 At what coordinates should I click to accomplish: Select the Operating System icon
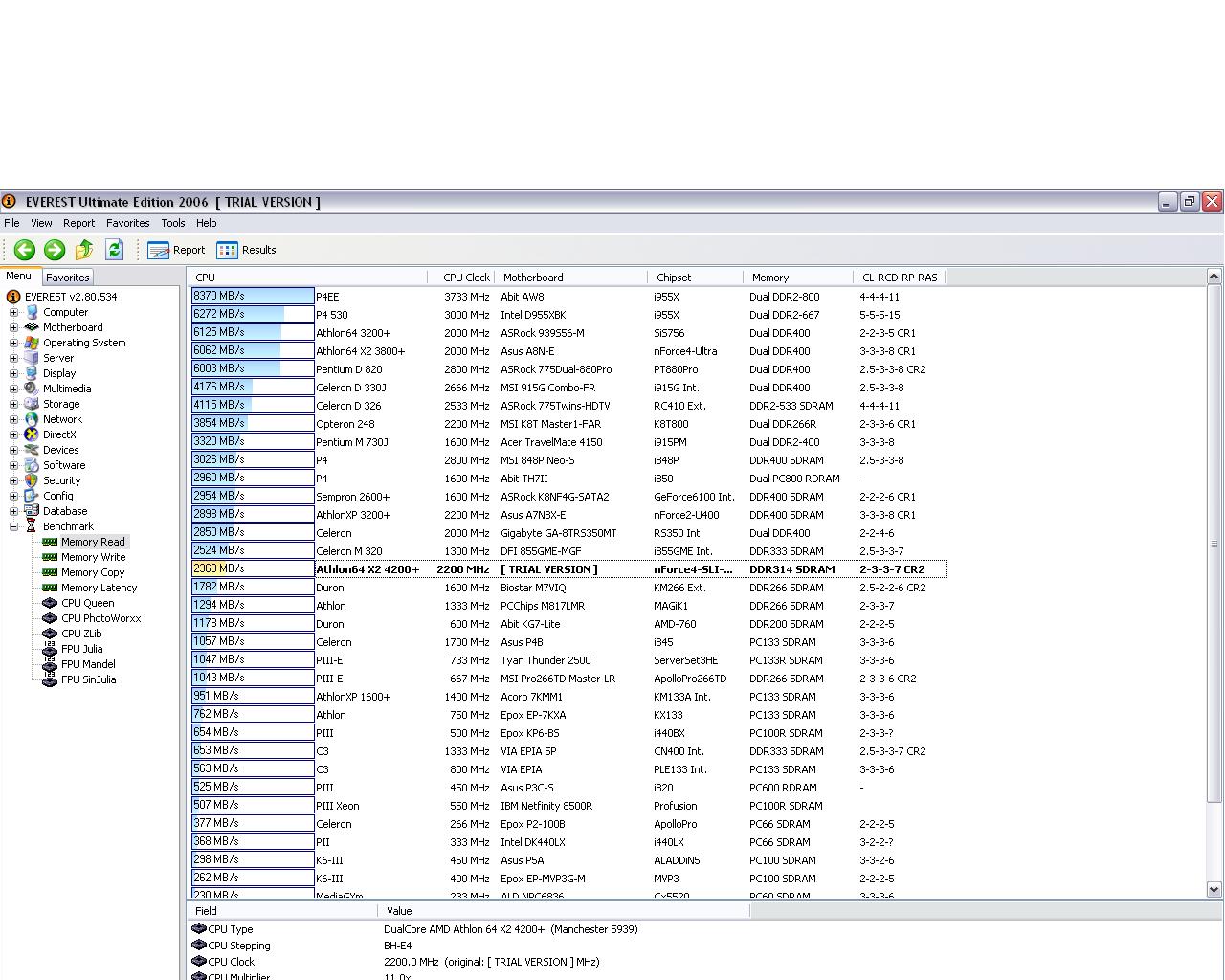click(x=32, y=343)
